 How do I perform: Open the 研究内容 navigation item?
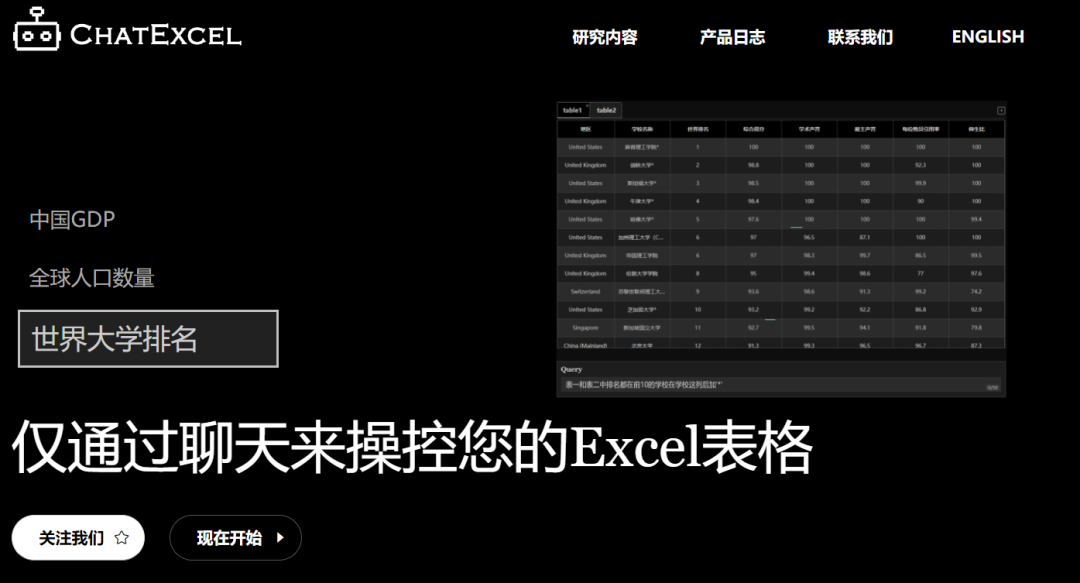[605, 37]
